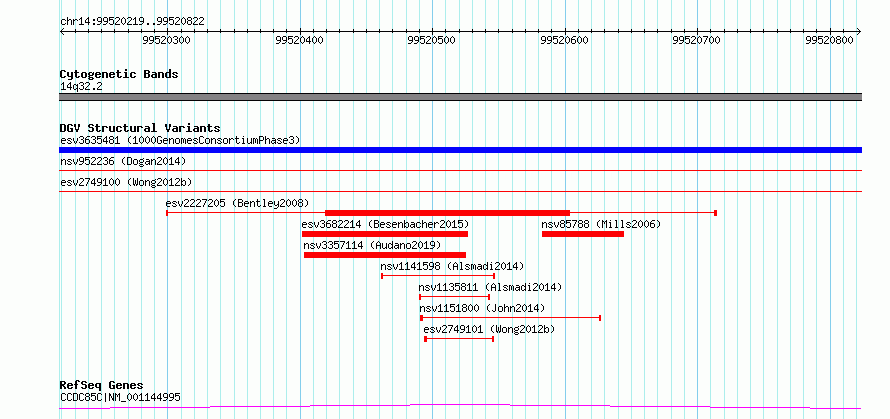Viewport: 890px width, 419px height.
Task: Click the 99520600 ruler position
Action: click(564, 40)
